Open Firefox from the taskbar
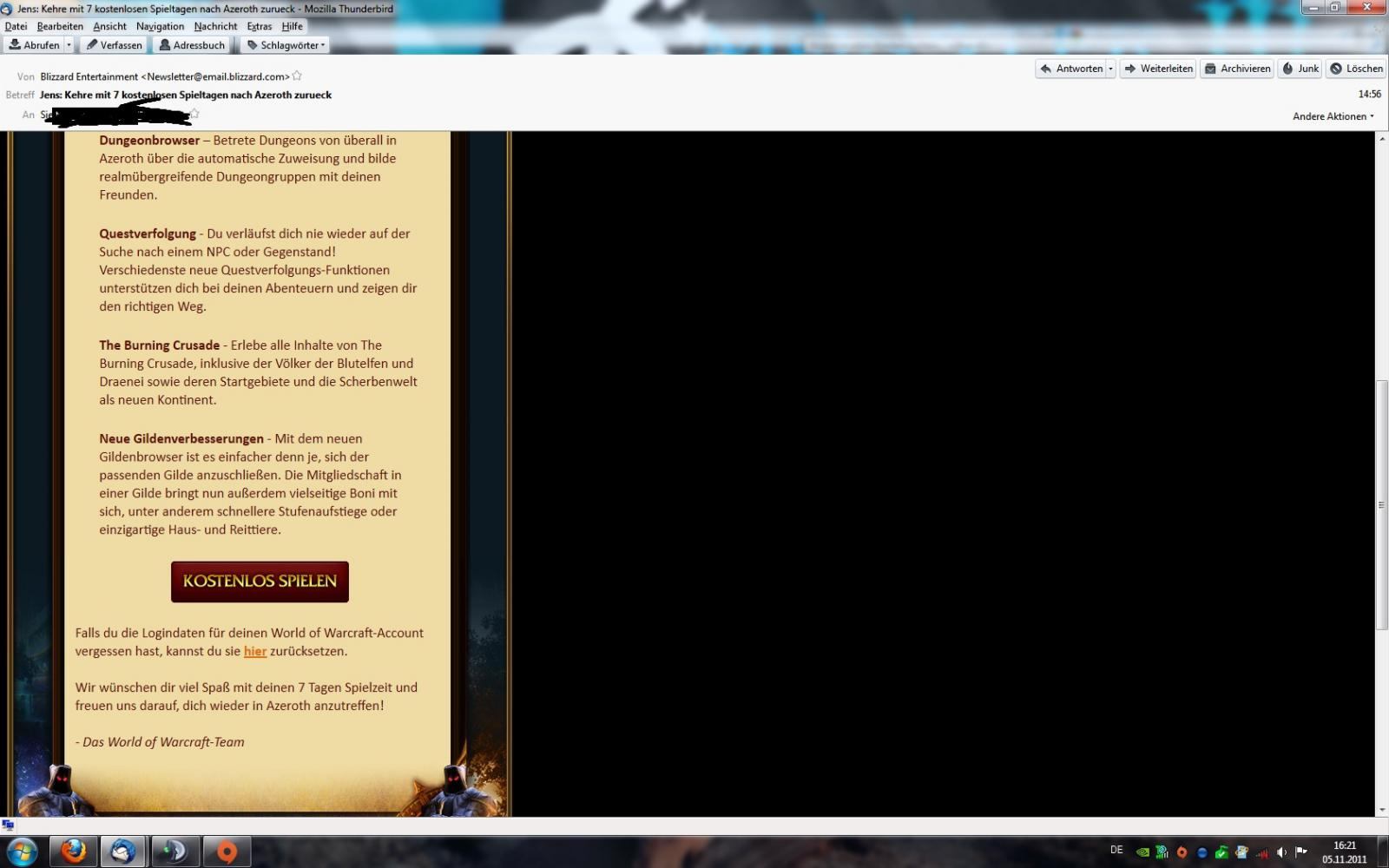Image resolution: width=1389 pixels, height=868 pixels. pos(73,852)
